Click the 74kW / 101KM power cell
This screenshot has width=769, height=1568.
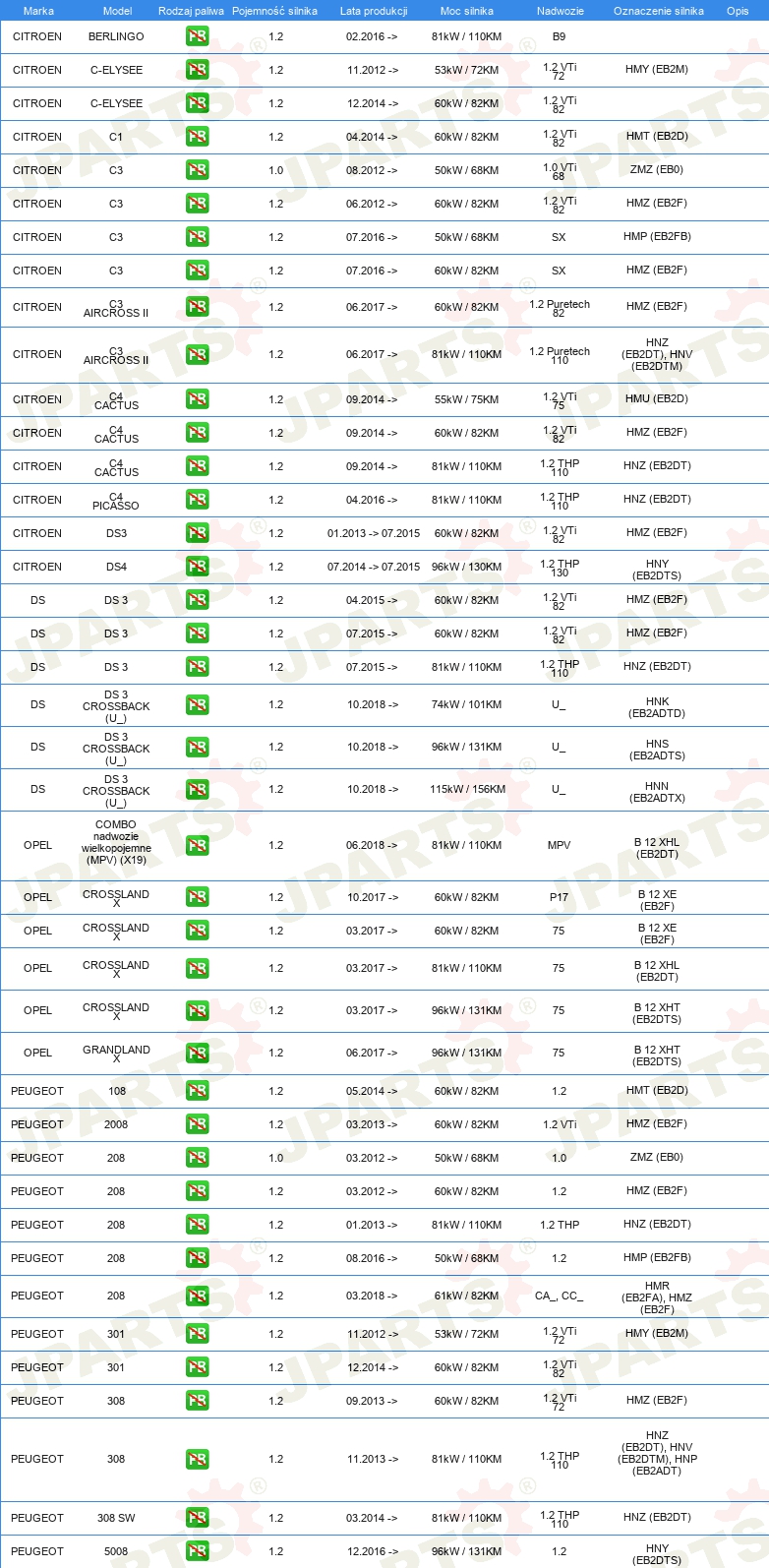click(467, 704)
